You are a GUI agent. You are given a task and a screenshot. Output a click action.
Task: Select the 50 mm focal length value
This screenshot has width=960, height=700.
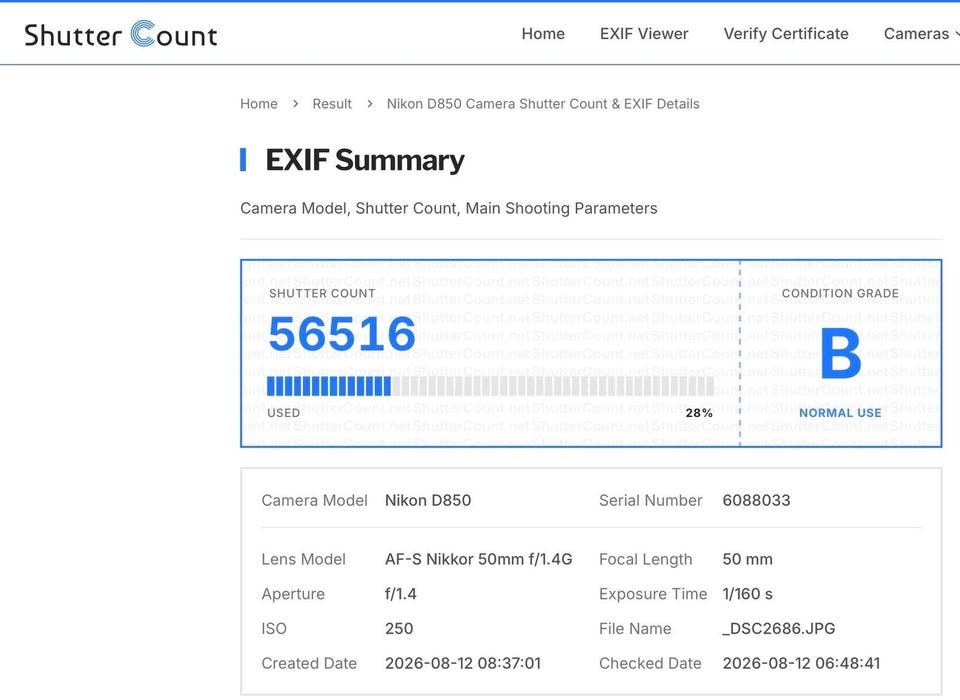coord(747,559)
